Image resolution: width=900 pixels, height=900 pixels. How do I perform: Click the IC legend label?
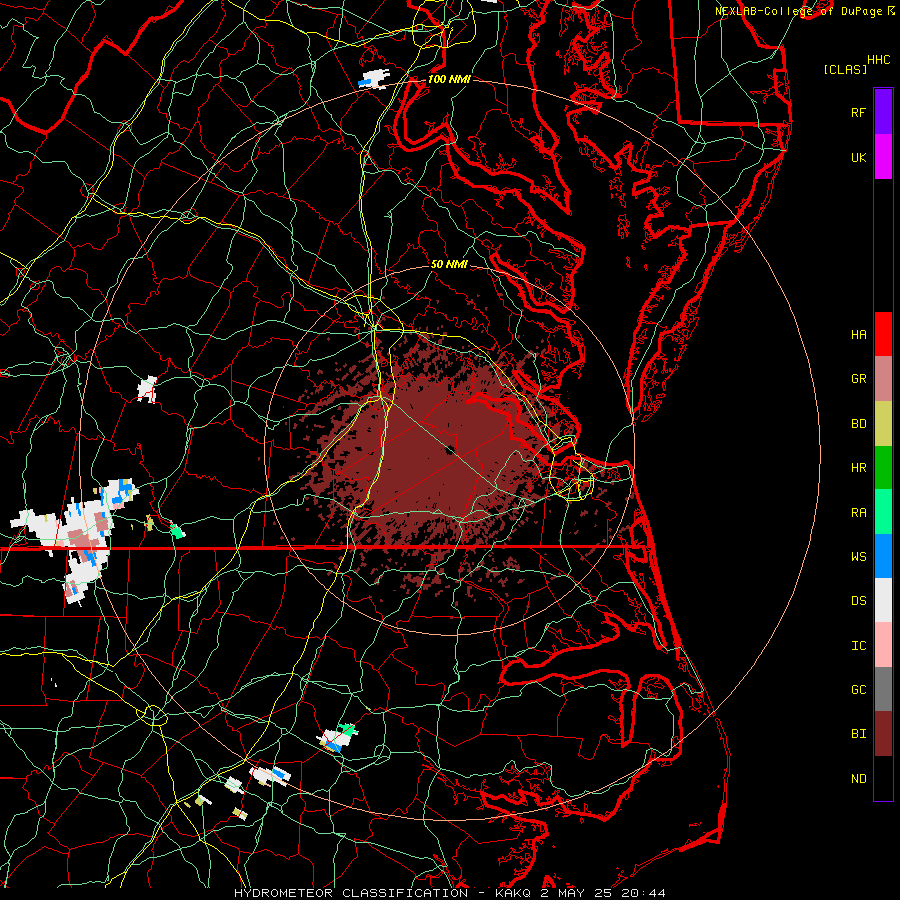click(858, 646)
